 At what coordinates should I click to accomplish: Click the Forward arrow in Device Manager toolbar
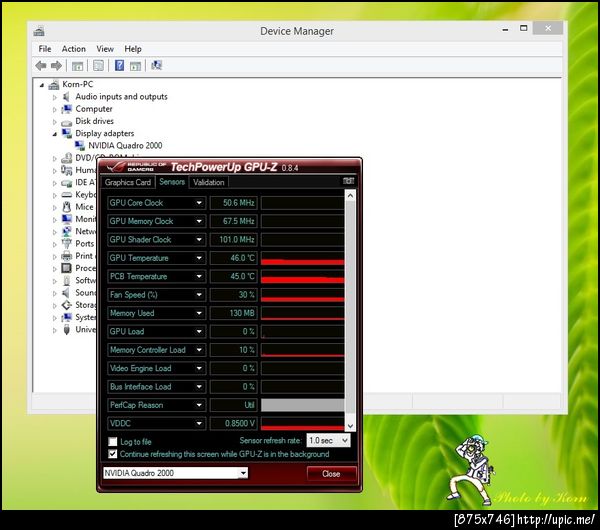[x=56, y=66]
